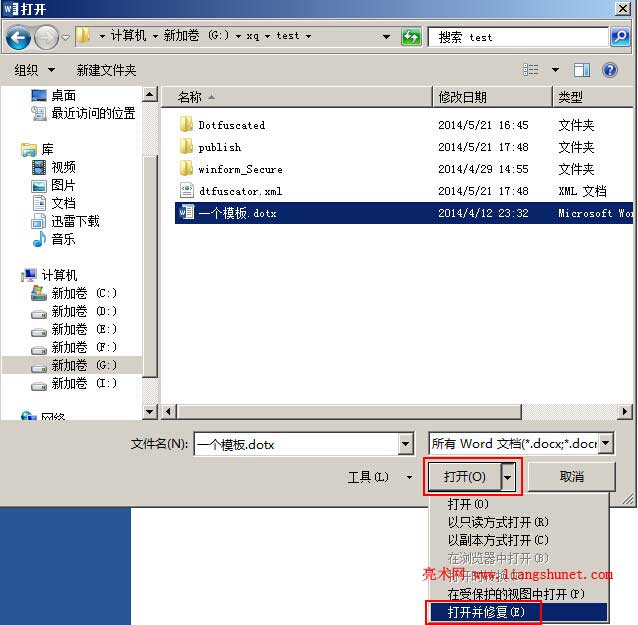Open the 工具(L) dropdown
Screen dimensions: 638x625
tap(380, 477)
